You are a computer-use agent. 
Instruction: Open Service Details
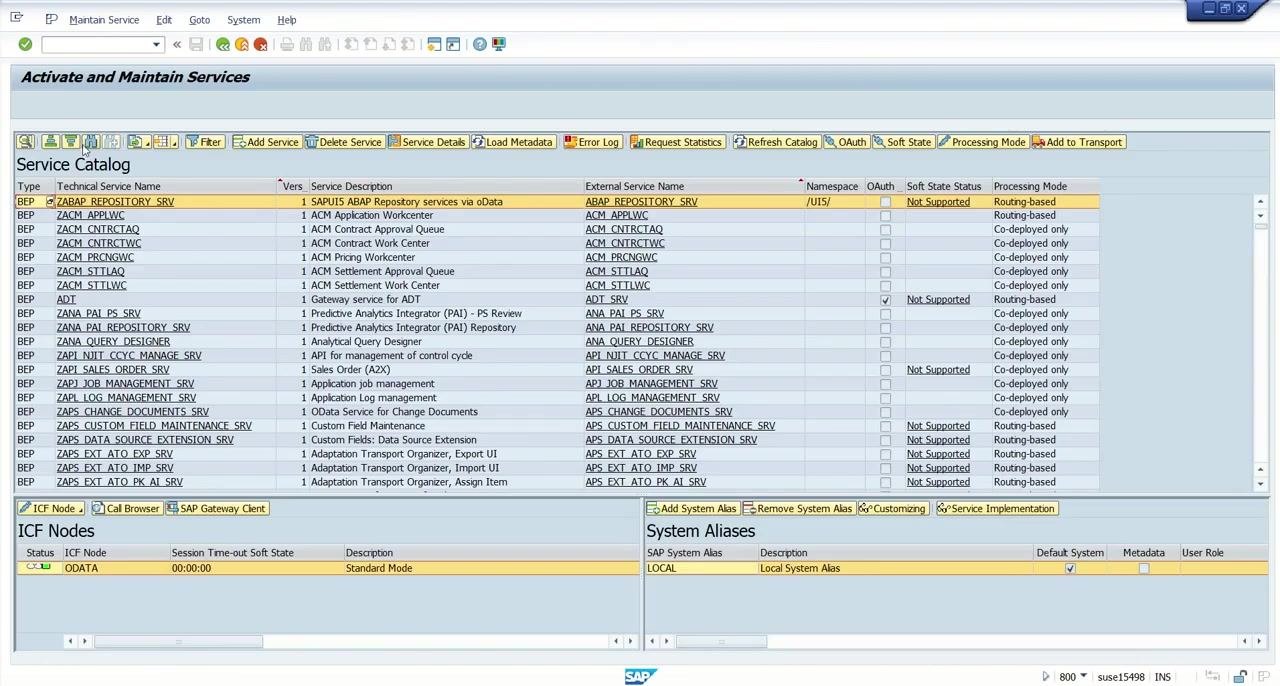(427, 142)
